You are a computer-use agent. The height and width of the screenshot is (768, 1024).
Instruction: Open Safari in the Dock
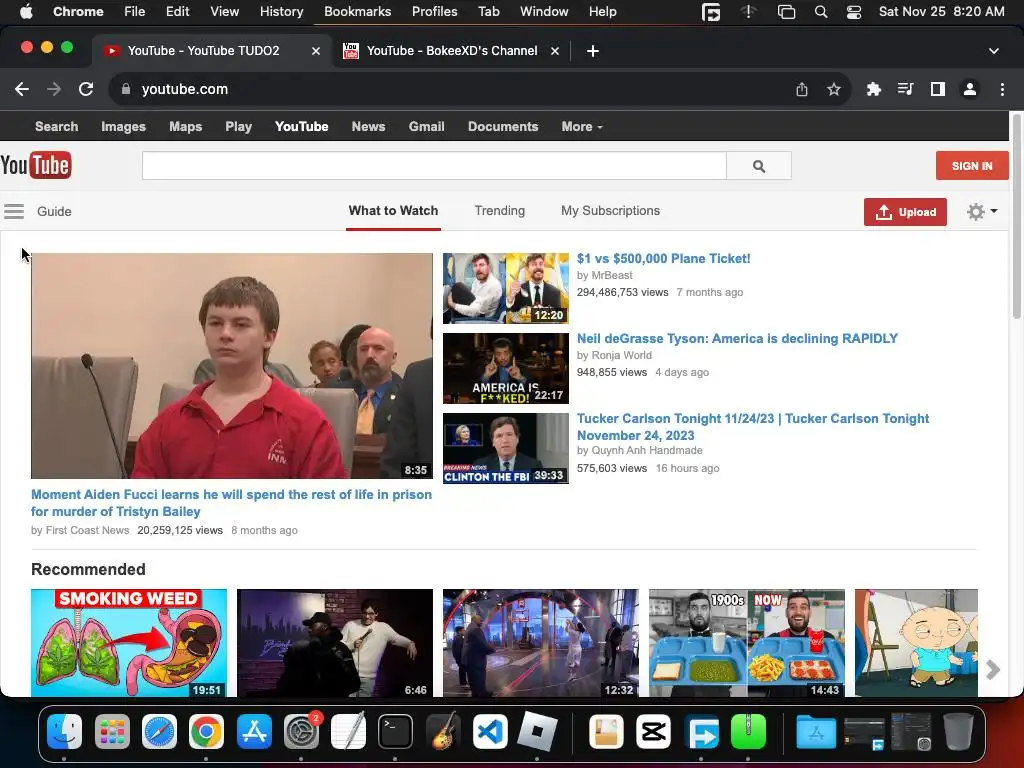point(159,731)
